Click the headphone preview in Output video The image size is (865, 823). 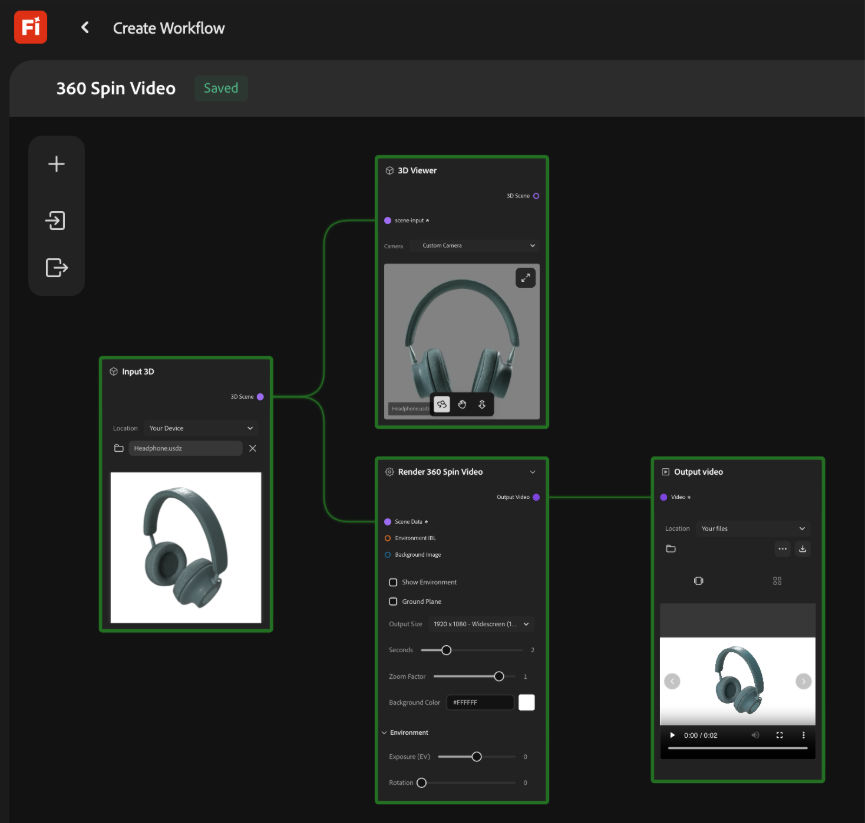point(738,681)
